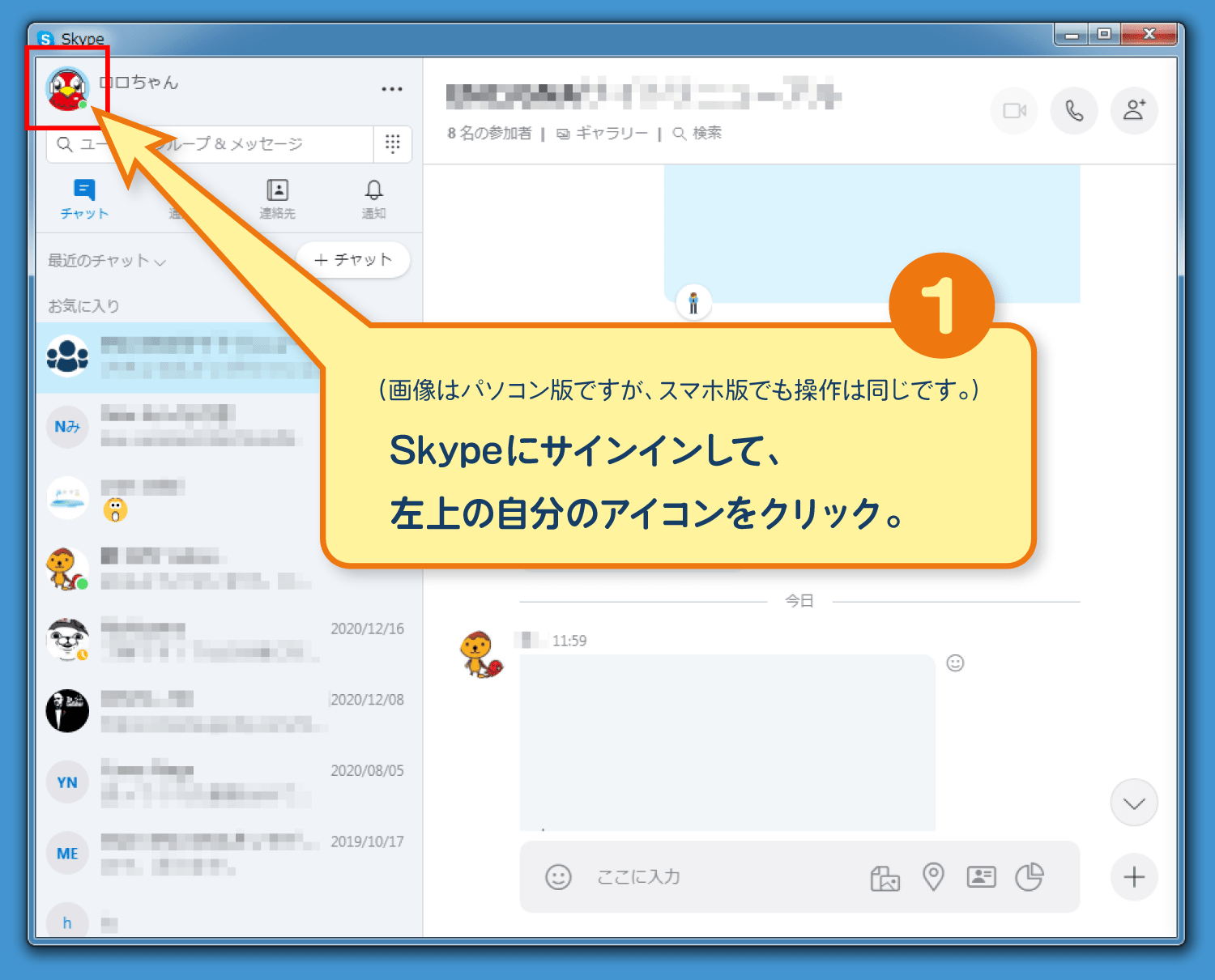Switch to the チャット tab
Viewport: 1215px width, 980px height.
click(x=84, y=199)
